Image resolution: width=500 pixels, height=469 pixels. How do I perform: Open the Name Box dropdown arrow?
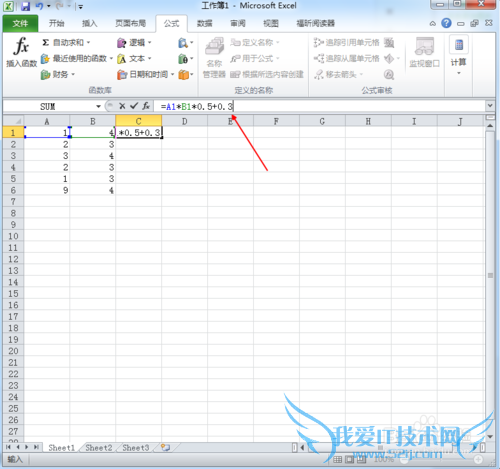coord(98,107)
